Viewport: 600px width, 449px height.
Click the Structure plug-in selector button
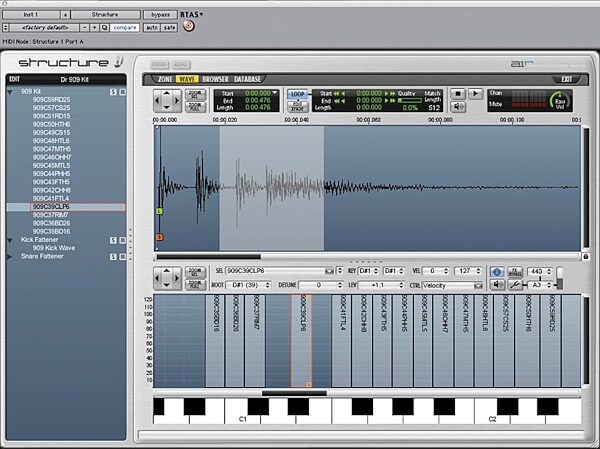pos(105,15)
